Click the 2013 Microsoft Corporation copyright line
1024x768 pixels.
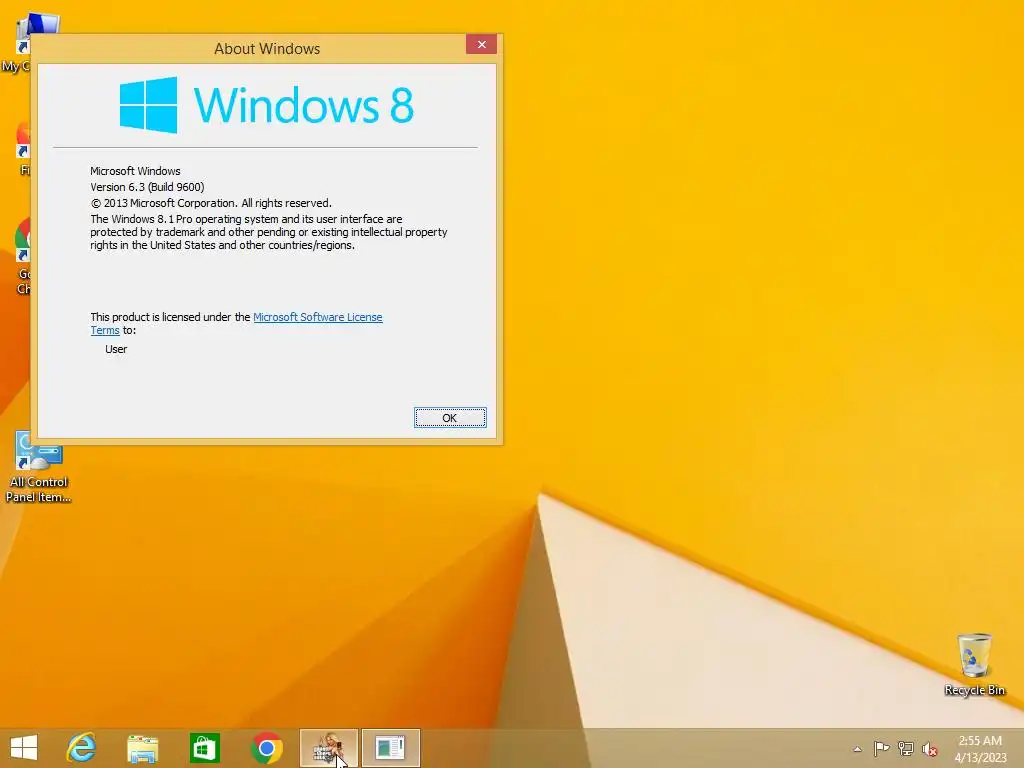211,203
